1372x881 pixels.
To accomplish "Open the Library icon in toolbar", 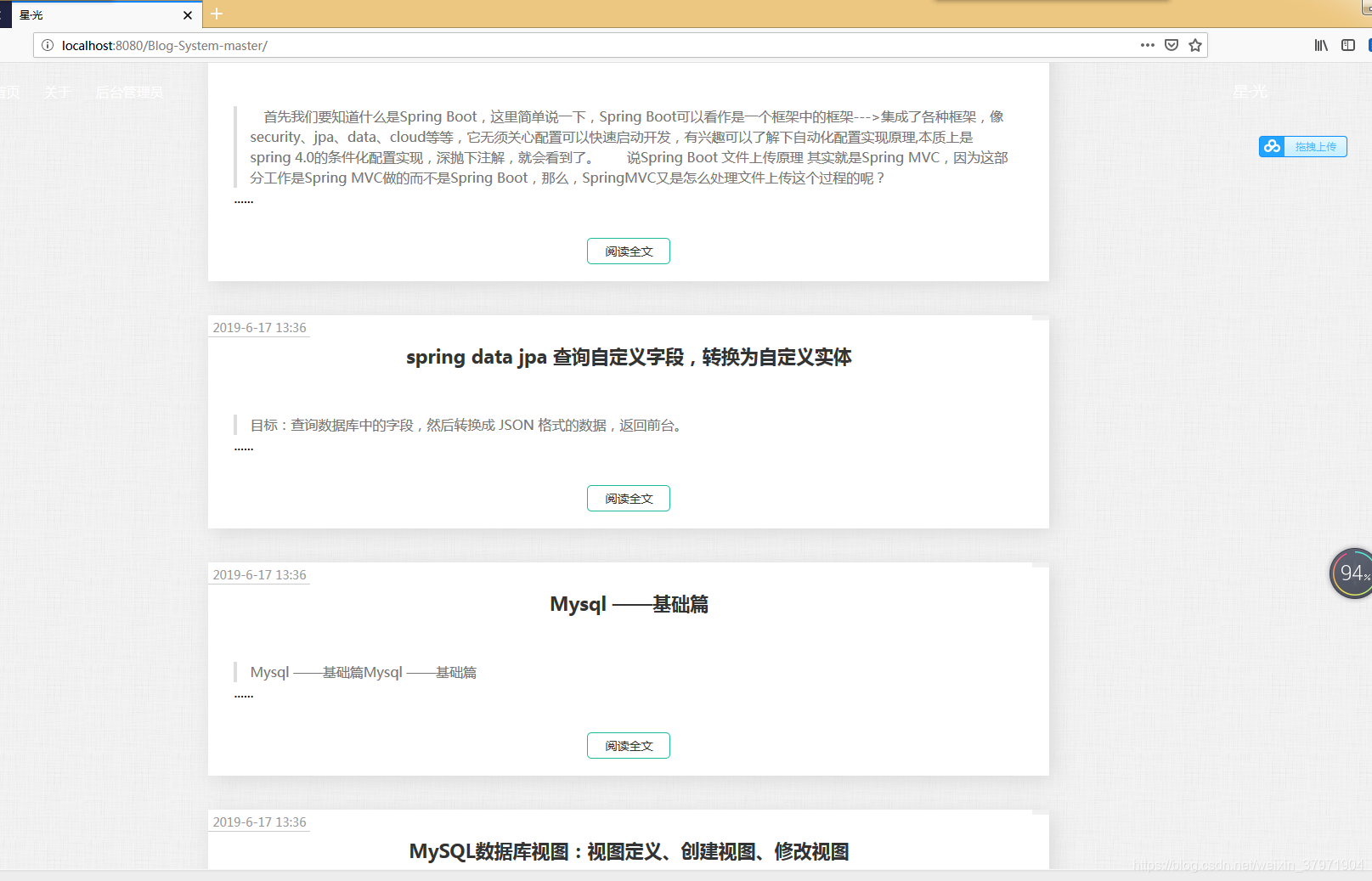I will coord(1321,45).
